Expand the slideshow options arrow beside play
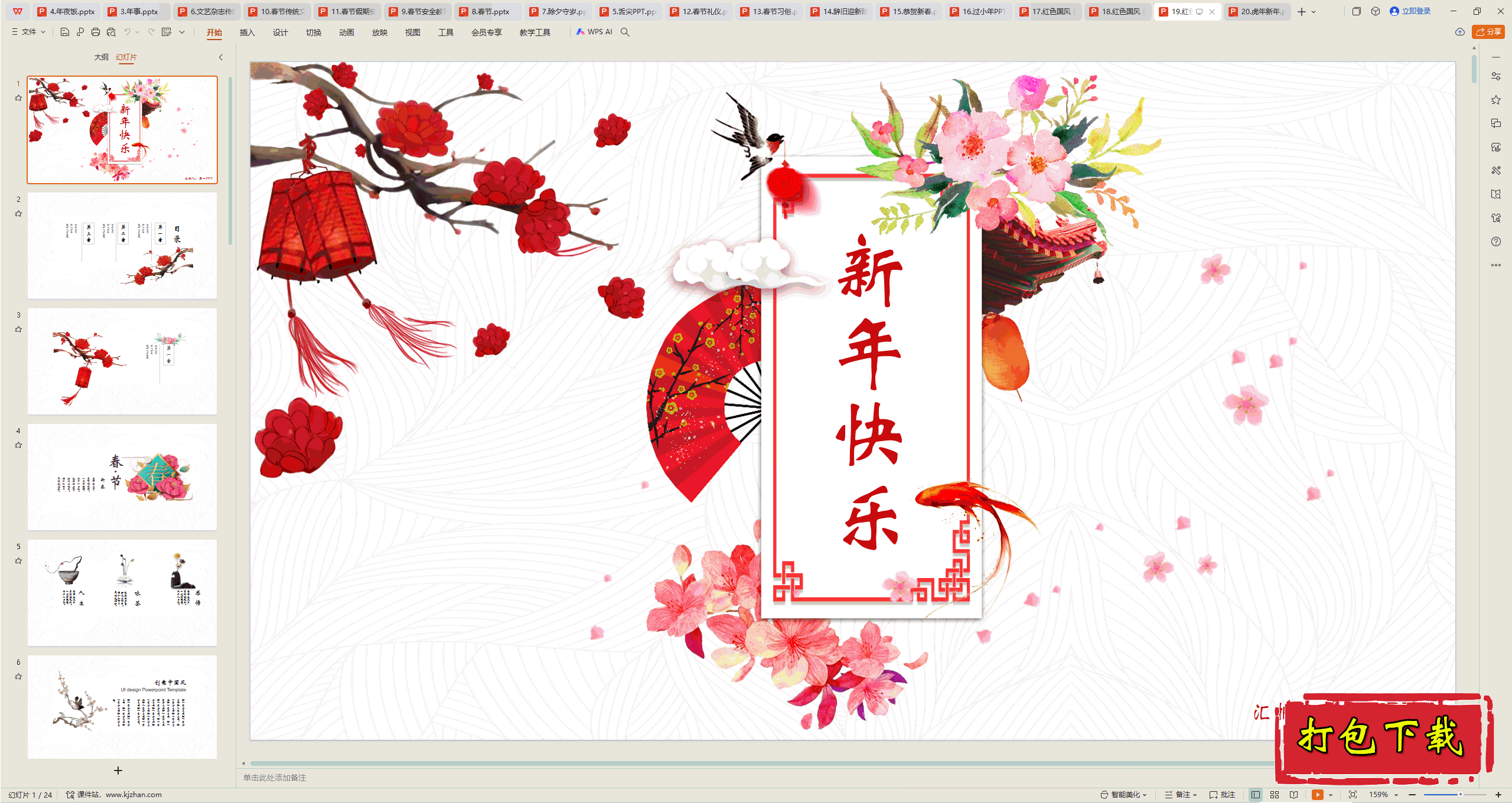Screen dimensions: 1512x803 tap(1331, 795)
